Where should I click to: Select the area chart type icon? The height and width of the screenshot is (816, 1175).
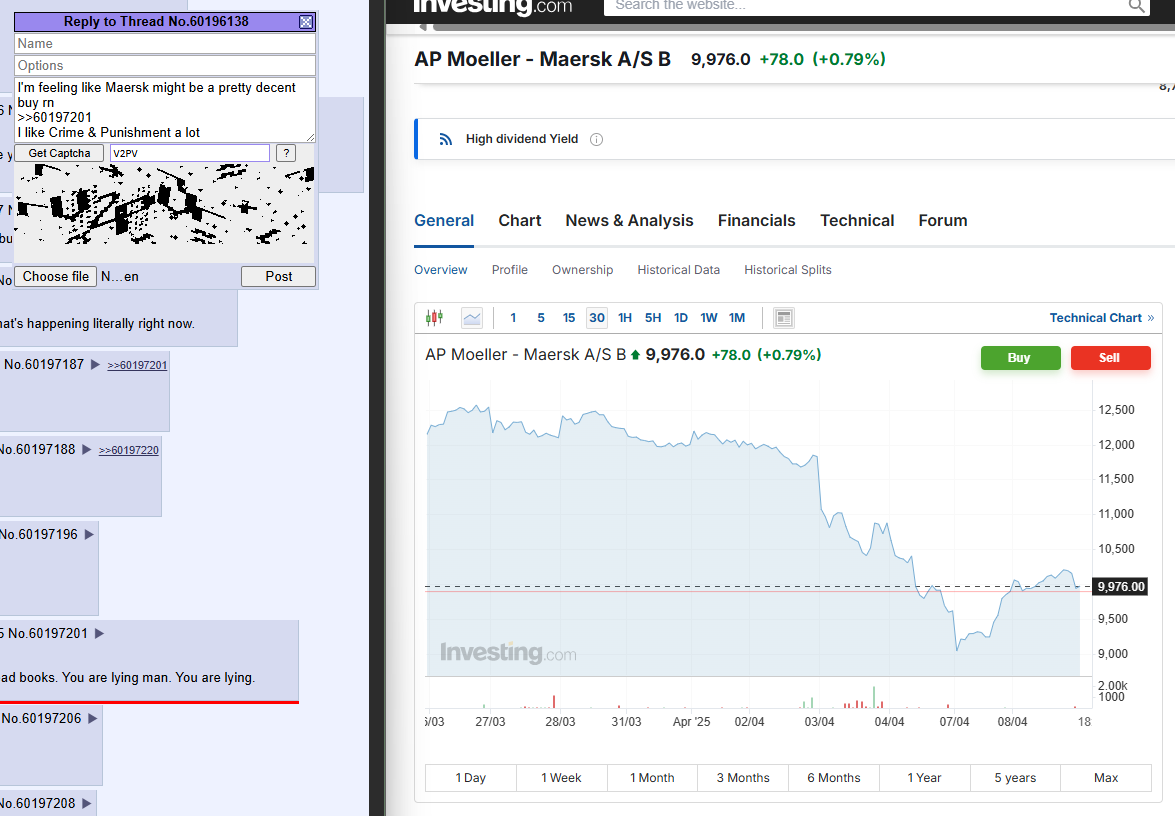tap(472, 318)
